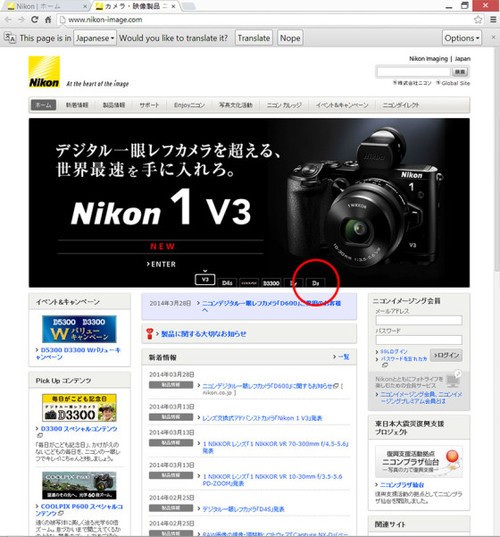Click the Translate button
The width and height of the screenshot is (500, 537).
(x=254, y=38)
